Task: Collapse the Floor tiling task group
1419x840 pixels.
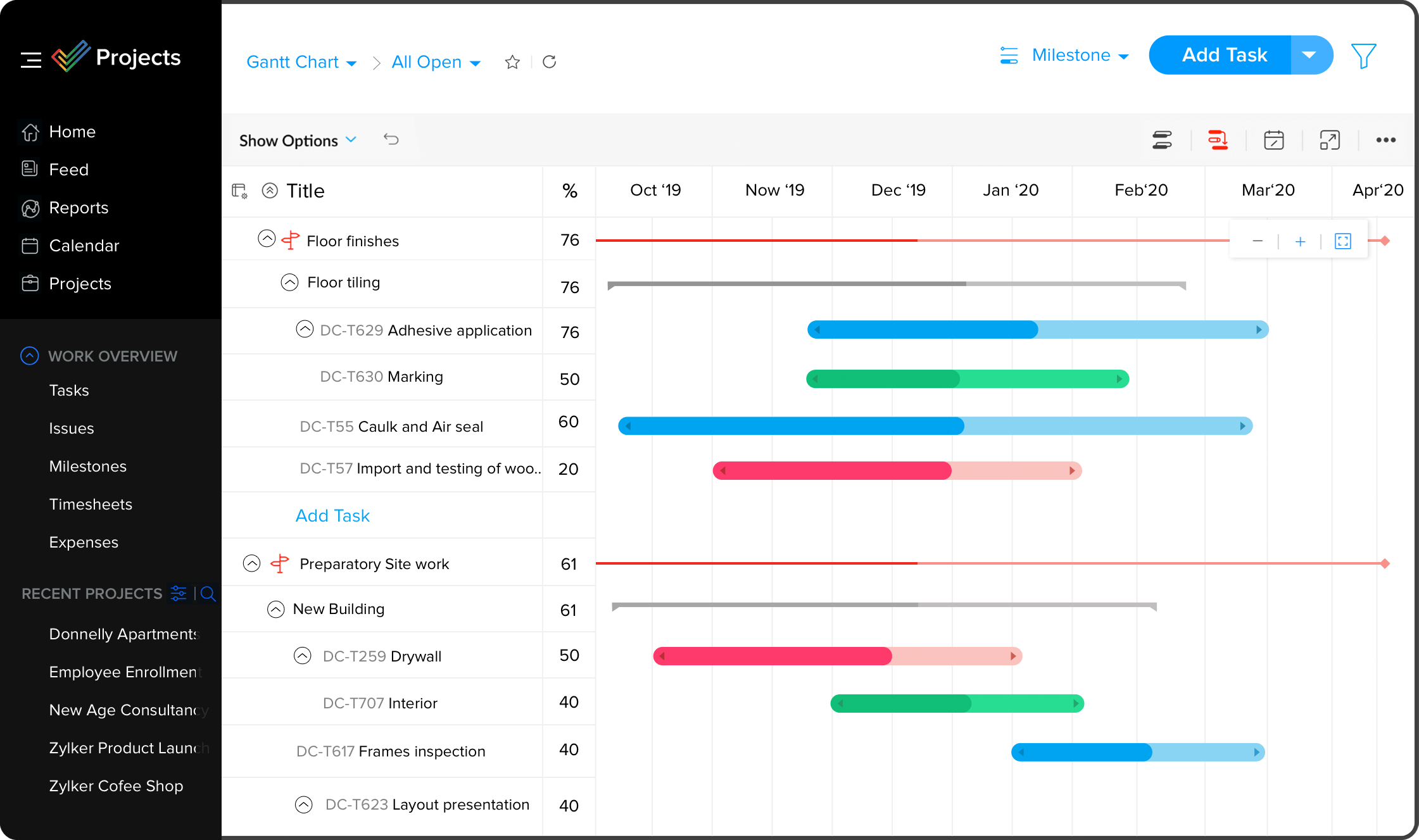Action: (288, 282)
